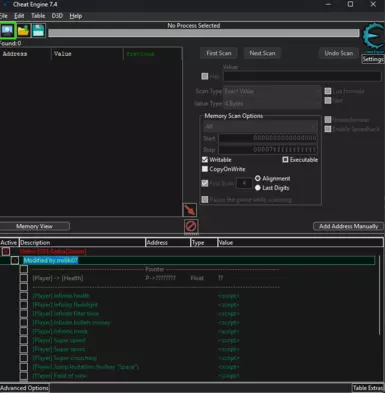Open the memory region All dropdown
Screen dimensions: 385x393
pos(260,127)
